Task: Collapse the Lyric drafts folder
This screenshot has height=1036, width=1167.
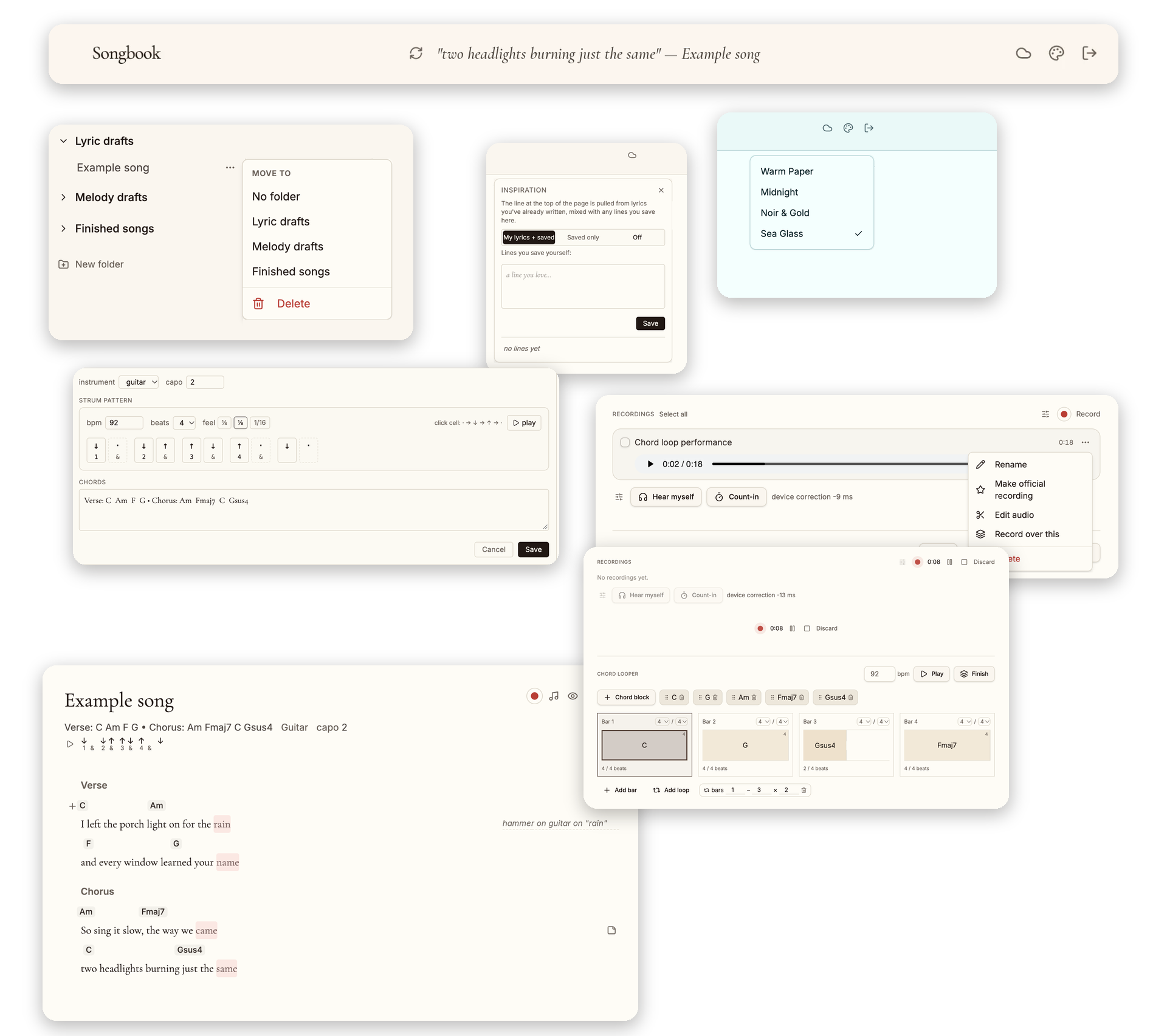Action: 63,141
